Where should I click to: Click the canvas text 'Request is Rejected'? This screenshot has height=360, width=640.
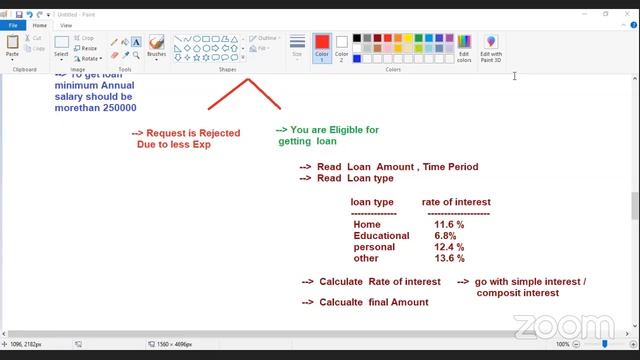pyautogui.click(x=193, y=133)
